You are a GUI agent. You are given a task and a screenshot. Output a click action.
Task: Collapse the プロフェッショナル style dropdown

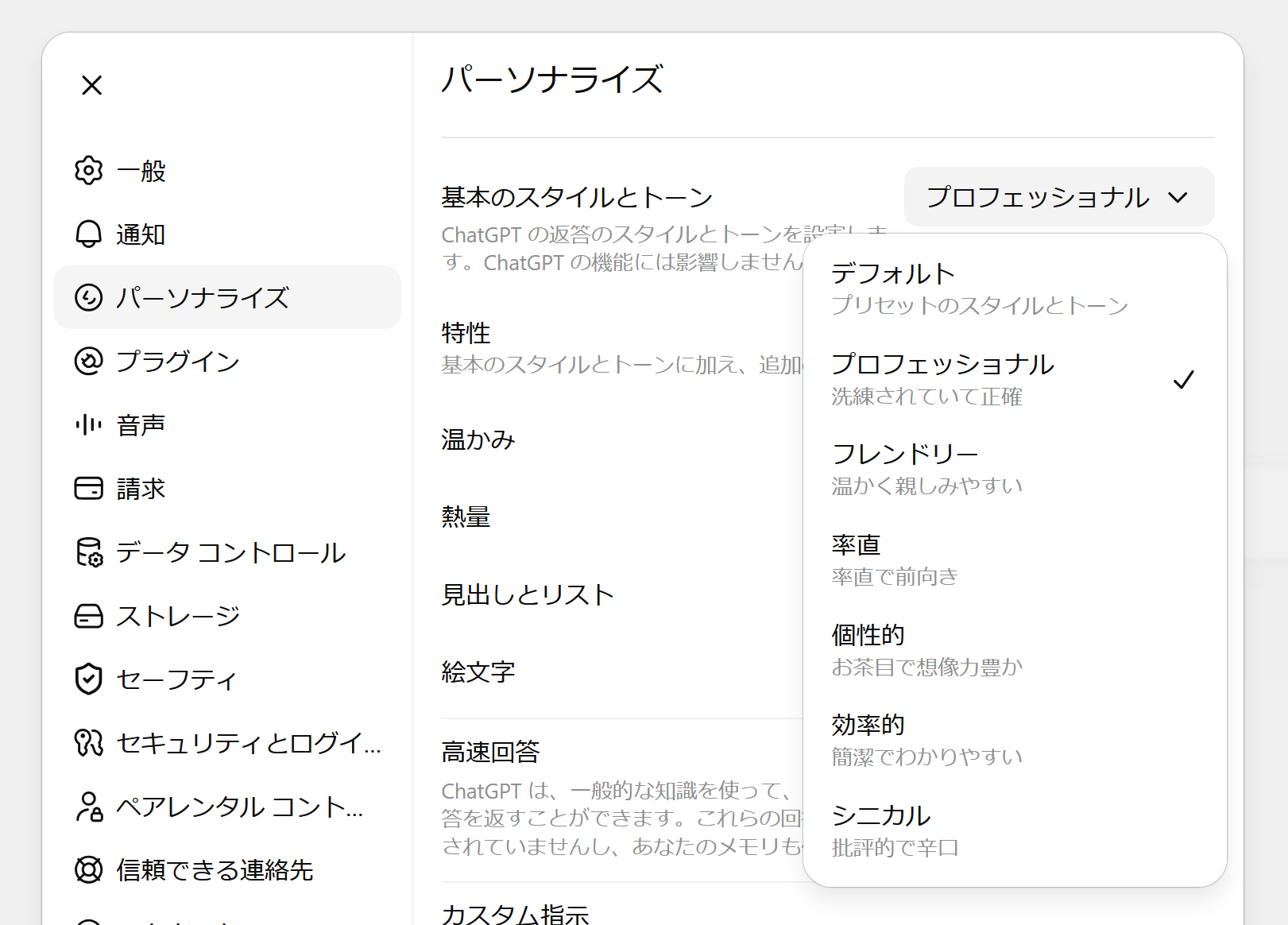[x=1059, y=197]
